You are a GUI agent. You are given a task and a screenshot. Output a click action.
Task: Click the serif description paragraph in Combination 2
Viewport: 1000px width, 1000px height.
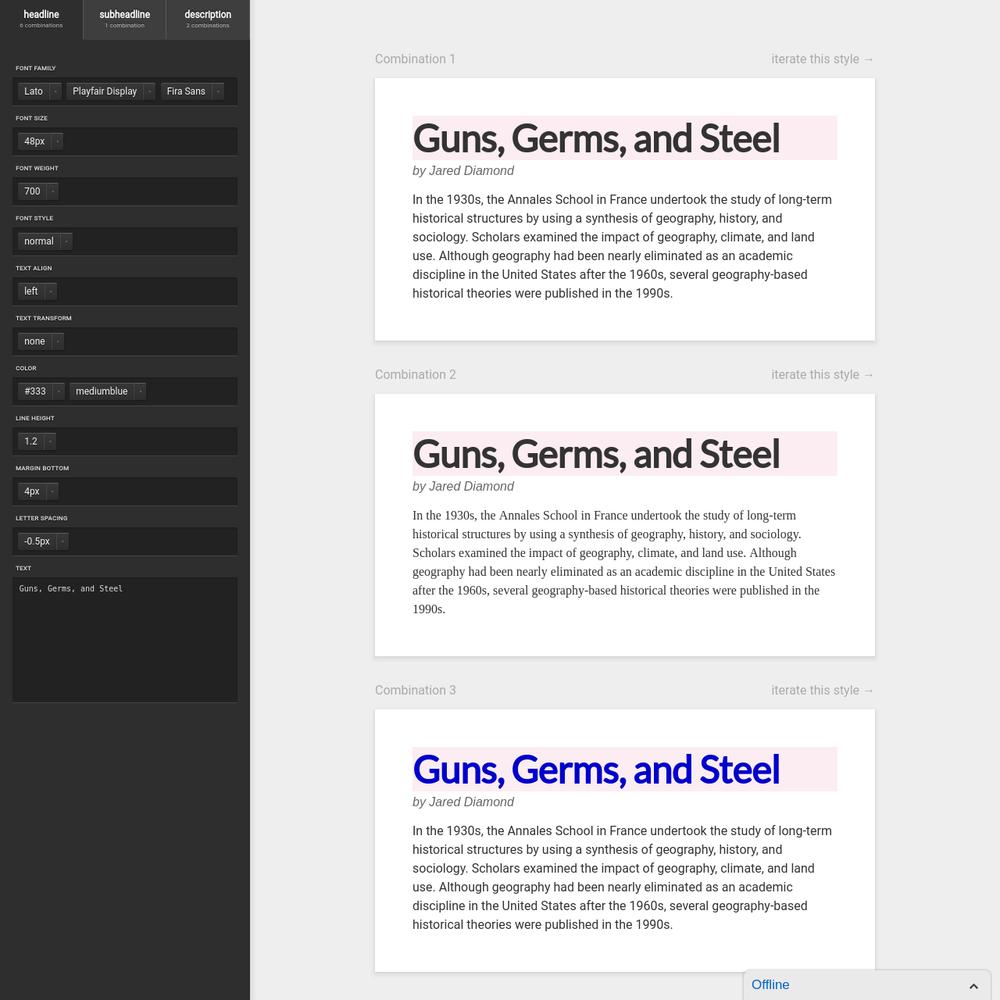624,562
